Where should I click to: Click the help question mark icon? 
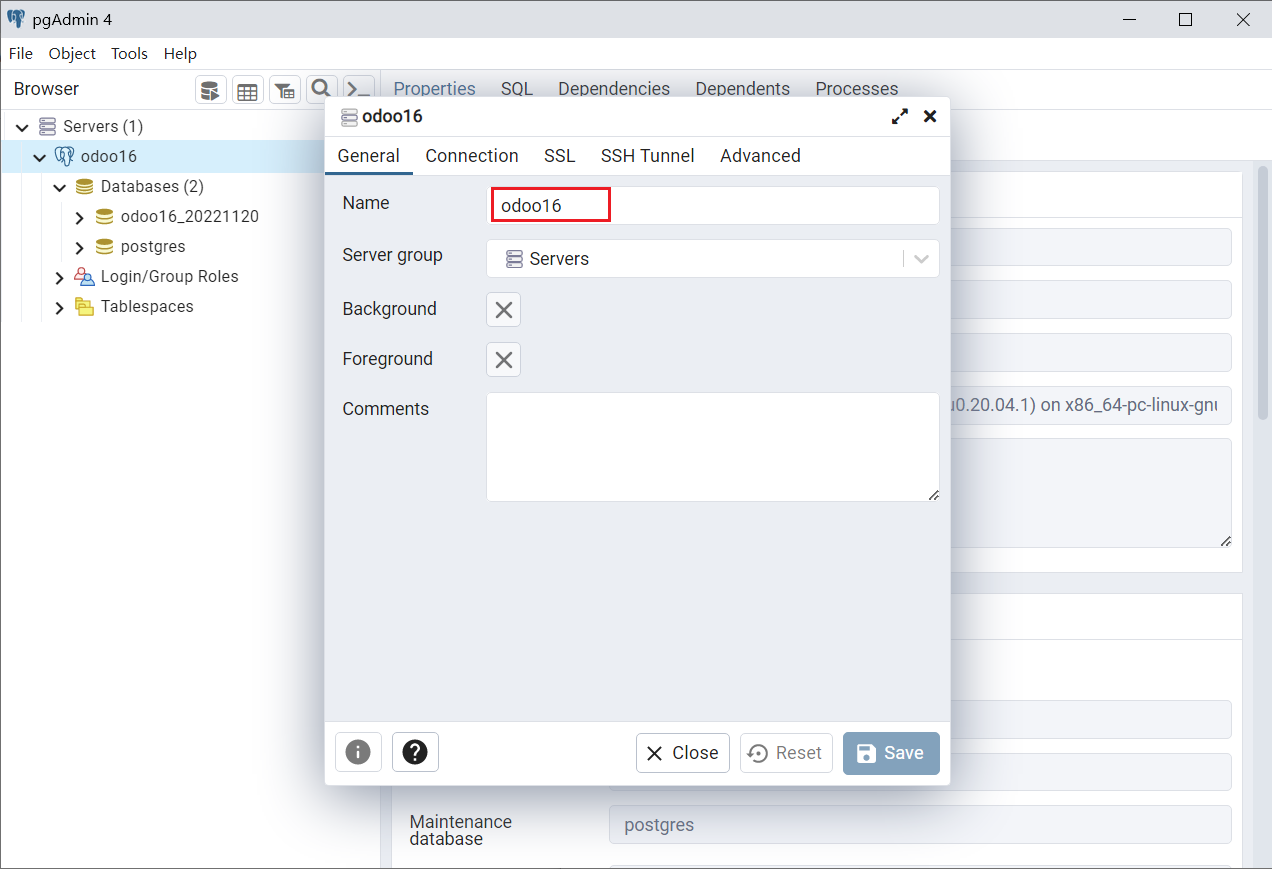click(x=415, y=752)
